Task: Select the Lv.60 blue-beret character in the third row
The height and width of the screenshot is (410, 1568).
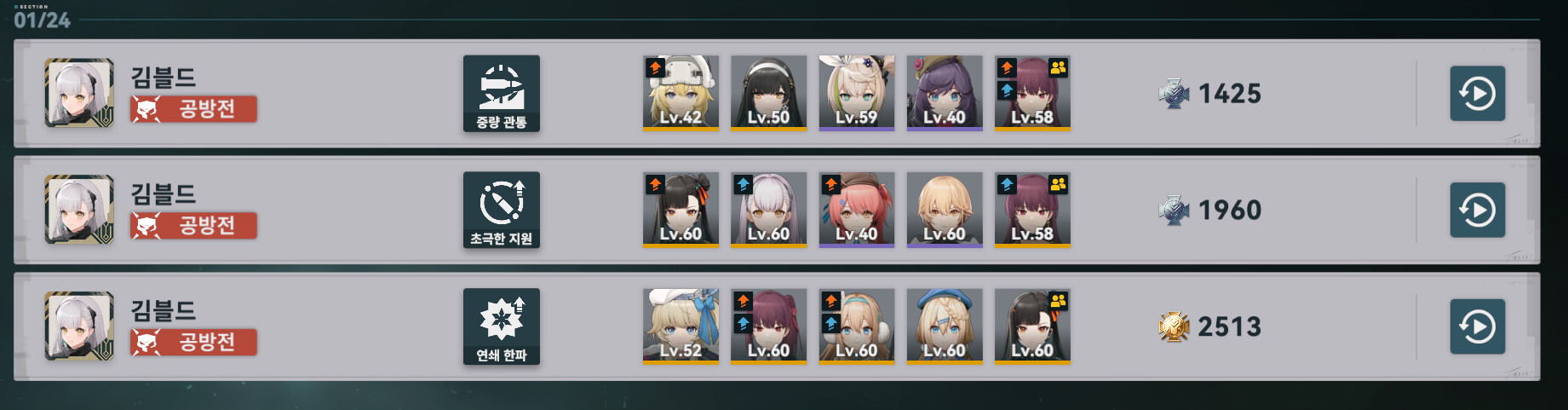Action: 945,326
